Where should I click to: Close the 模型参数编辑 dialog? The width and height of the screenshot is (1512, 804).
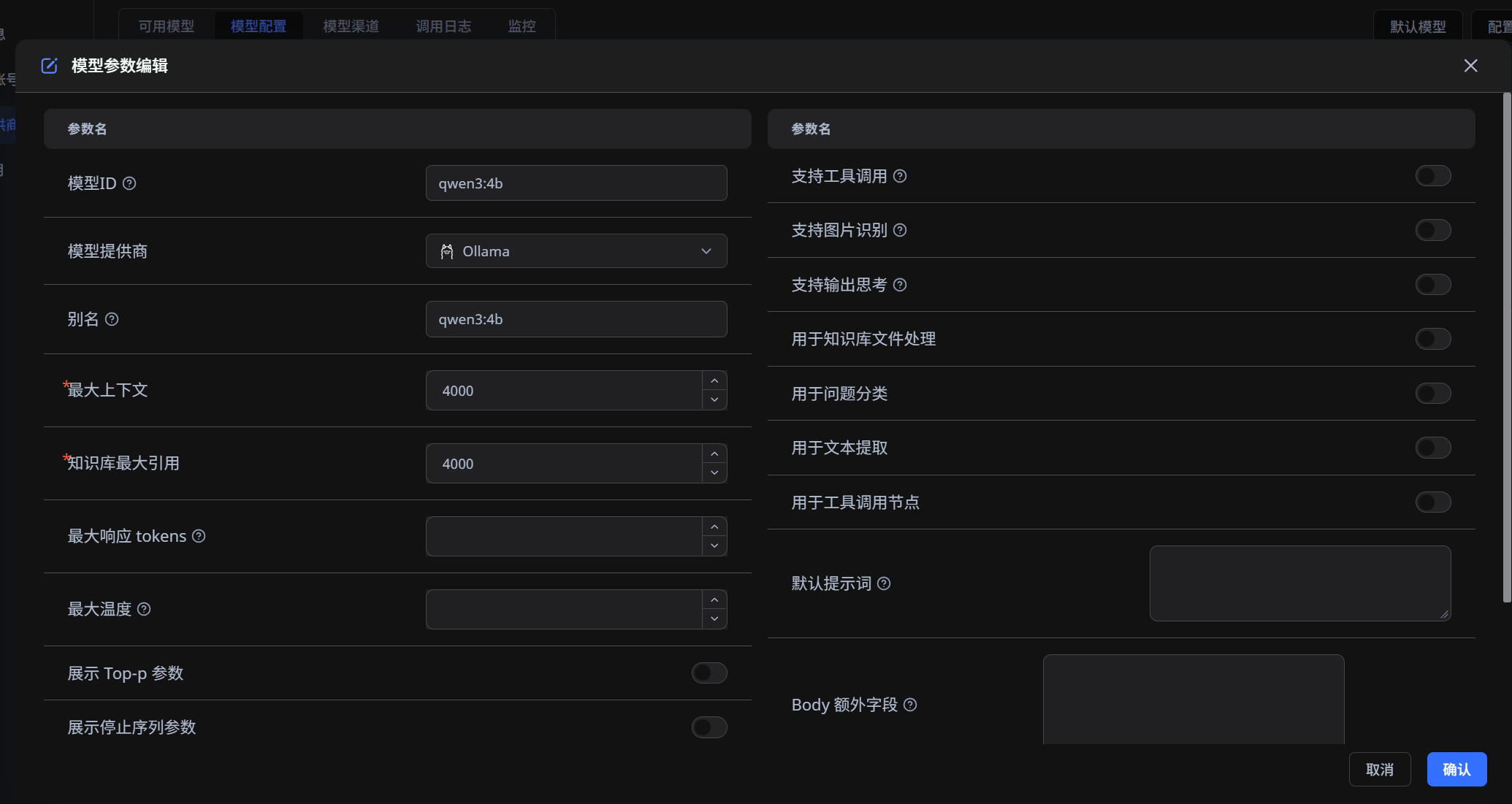click(1470, 65)
